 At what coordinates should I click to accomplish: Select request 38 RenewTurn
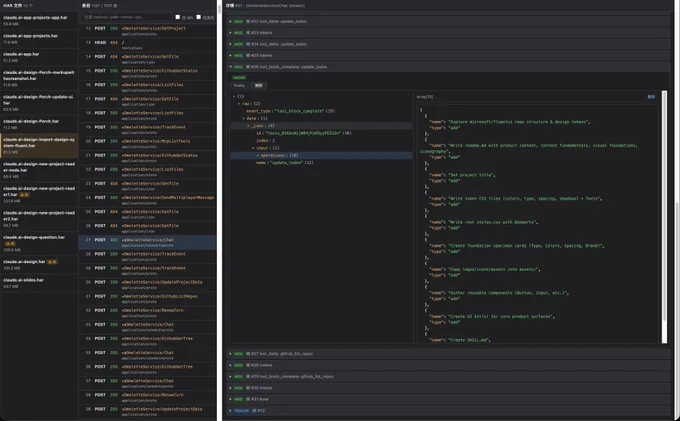pyautogui.click(x=147, y=398)
